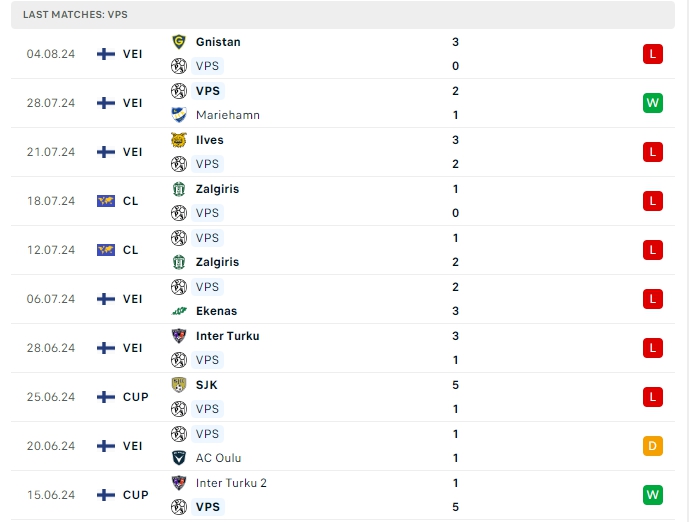Click the Inter Turku 2 crest icon

pyautogui.click(x=179, y=483)
